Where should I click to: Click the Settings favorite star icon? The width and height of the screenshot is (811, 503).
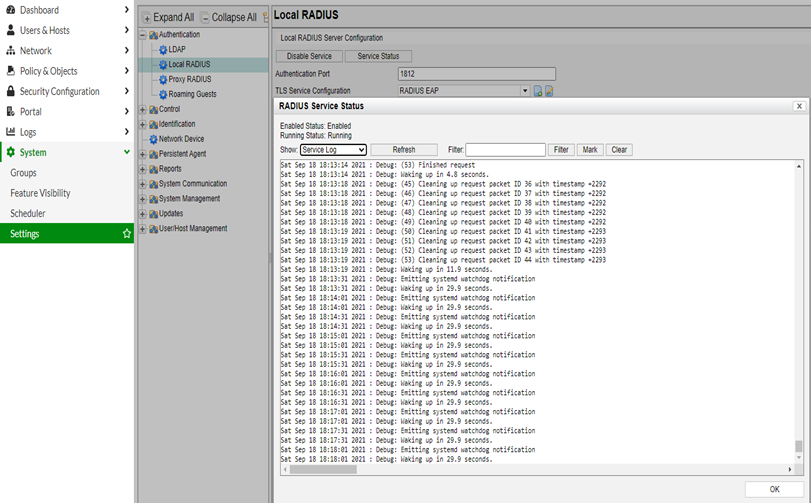[x=127, y=234]
